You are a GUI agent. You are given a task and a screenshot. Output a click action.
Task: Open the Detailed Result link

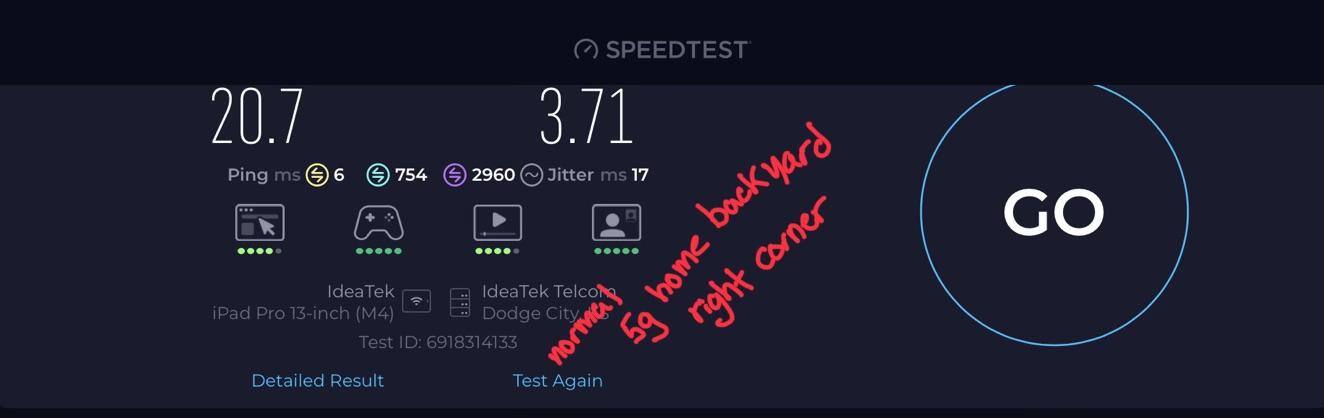pyautogui.click(x=317, y=380)
